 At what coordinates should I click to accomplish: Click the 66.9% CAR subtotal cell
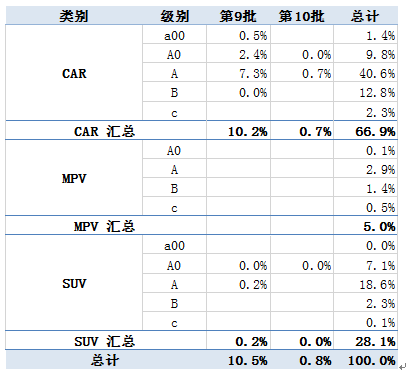pyautogui.click(x=365, y=131)
